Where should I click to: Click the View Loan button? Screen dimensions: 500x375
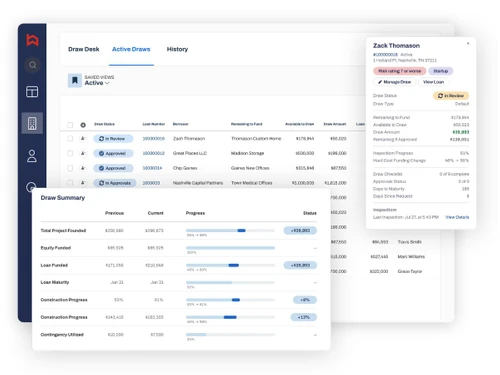(x=433, y=82)
